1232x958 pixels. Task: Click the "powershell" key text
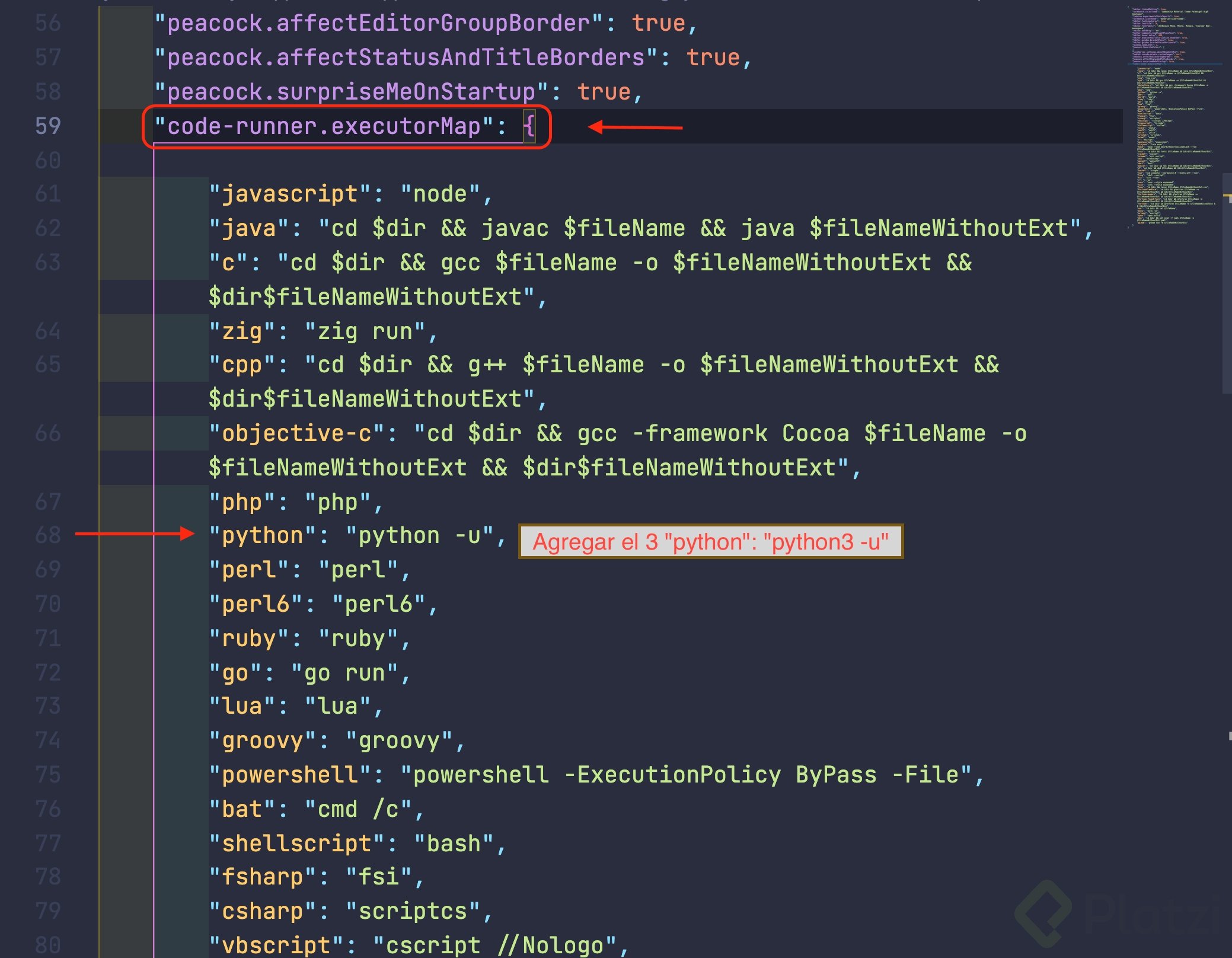[x=291, y=775]
